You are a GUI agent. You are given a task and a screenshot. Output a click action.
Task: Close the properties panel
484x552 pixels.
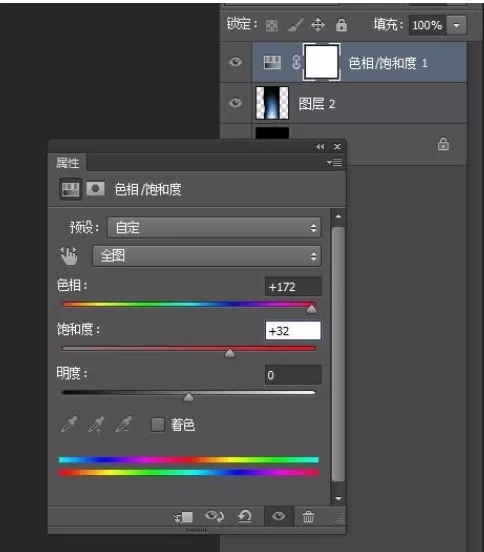point(337,146)
